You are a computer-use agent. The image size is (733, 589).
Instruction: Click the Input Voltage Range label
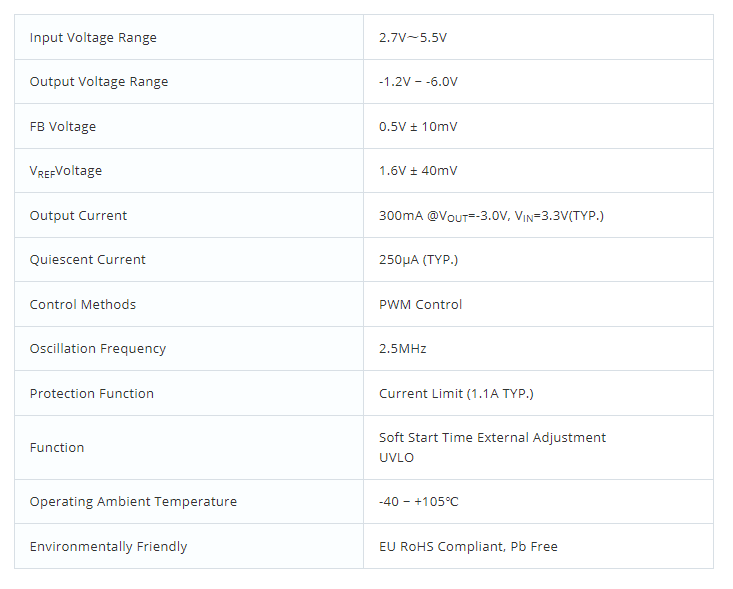pyautogui.click(x=93, y=37)
